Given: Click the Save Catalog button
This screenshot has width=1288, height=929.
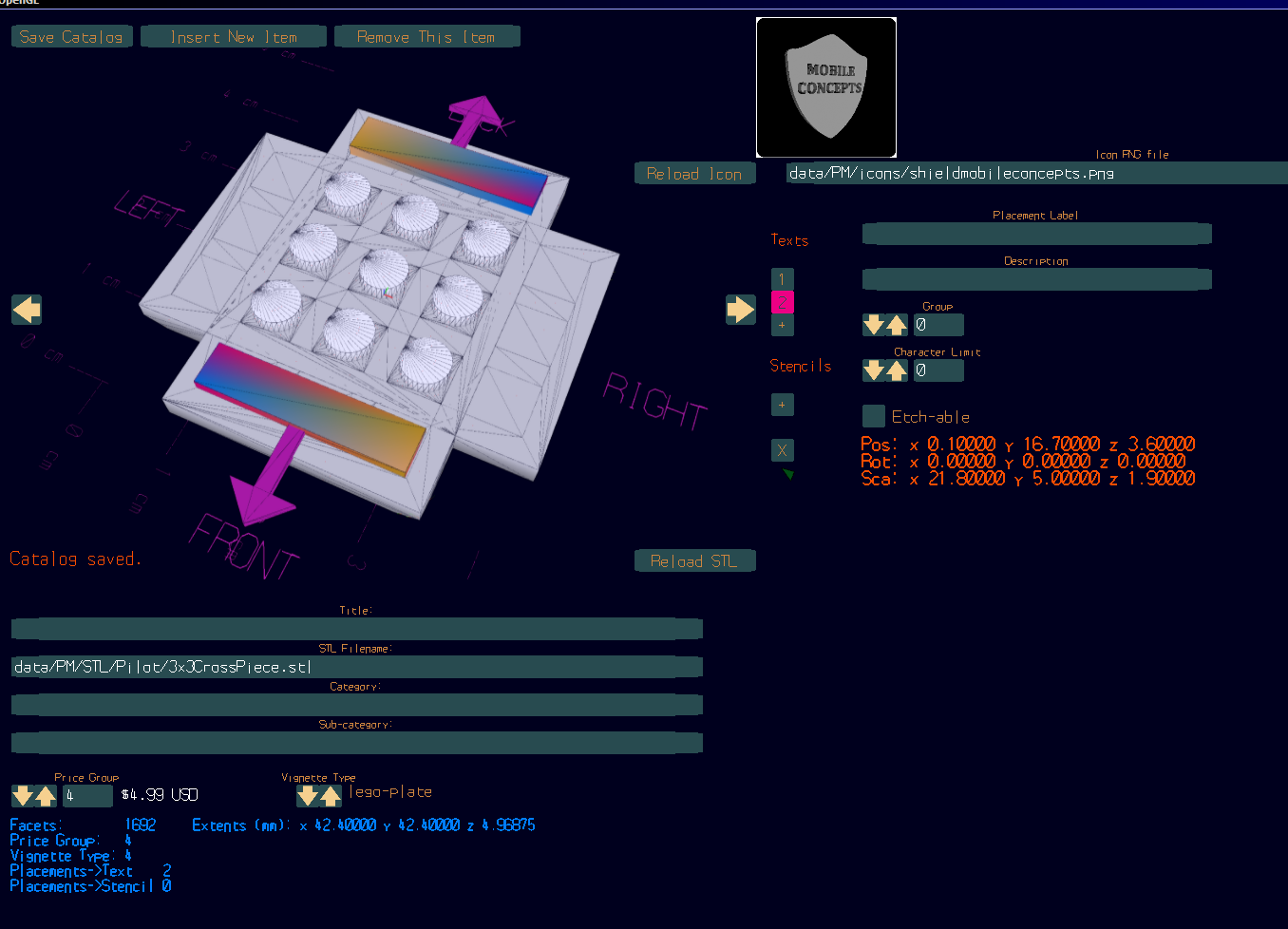Looking at the screenshot, I should coord(71,37).
